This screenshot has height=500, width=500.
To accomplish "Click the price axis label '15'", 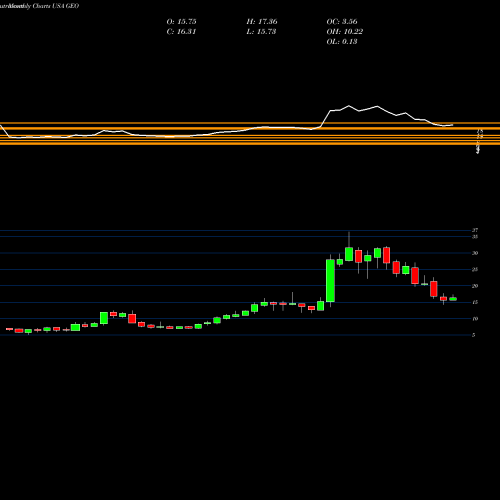I will (475, 302).
